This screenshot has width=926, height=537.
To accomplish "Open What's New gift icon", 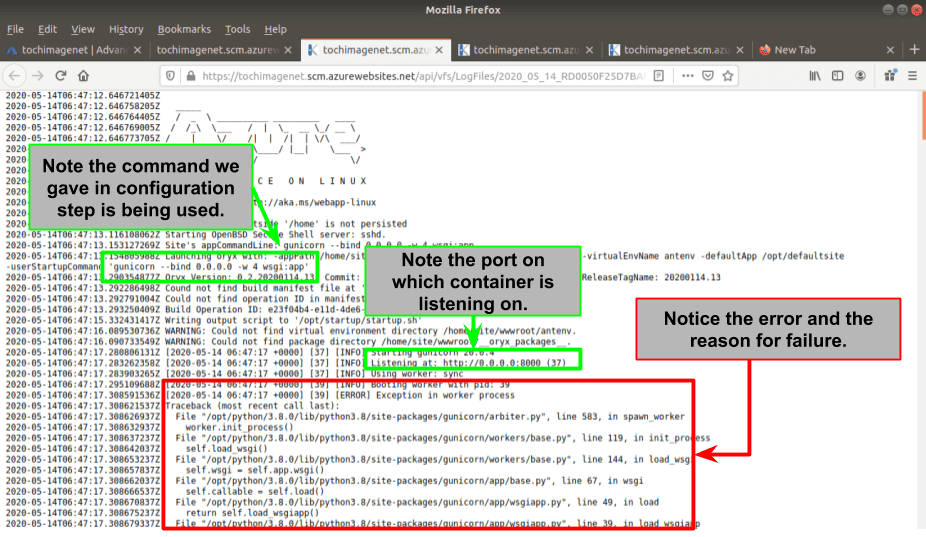I will coord(890,76).
